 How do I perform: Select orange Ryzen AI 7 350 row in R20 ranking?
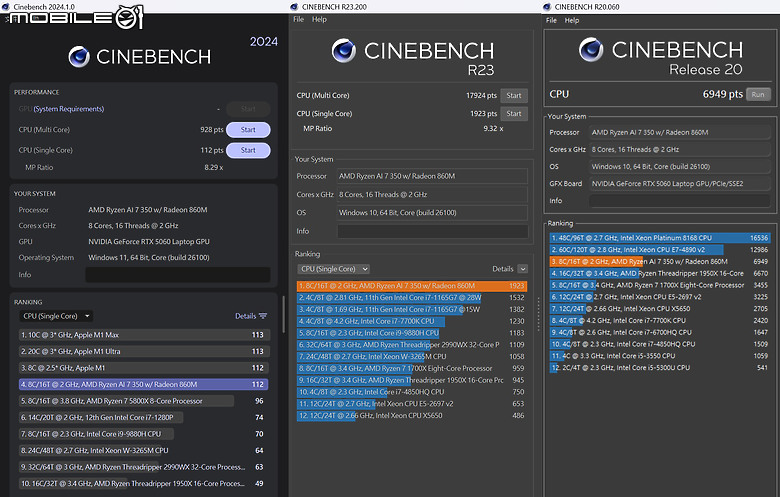[x=660, y=262]
